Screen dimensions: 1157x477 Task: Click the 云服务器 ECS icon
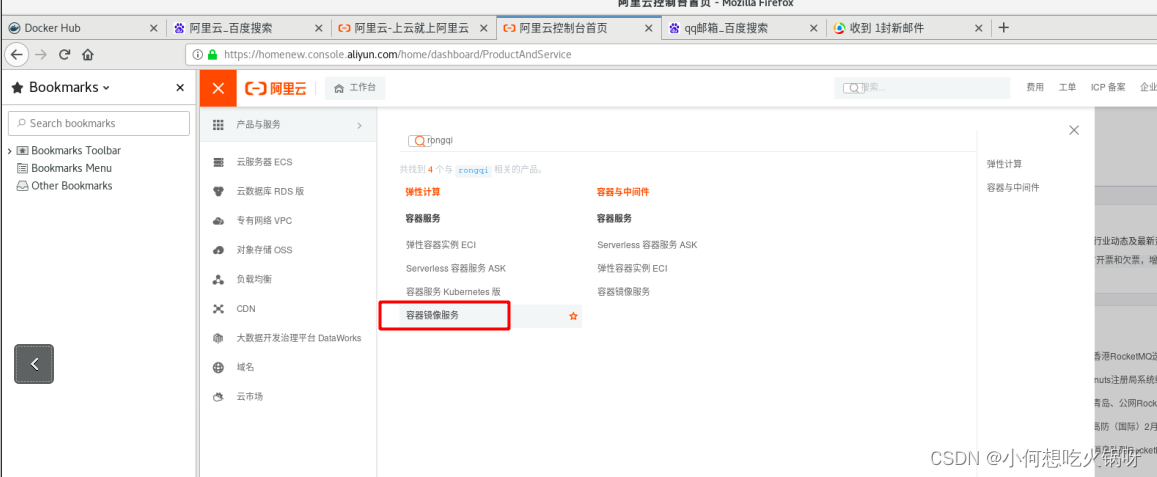pyautogui.click(x=218, y=162)
